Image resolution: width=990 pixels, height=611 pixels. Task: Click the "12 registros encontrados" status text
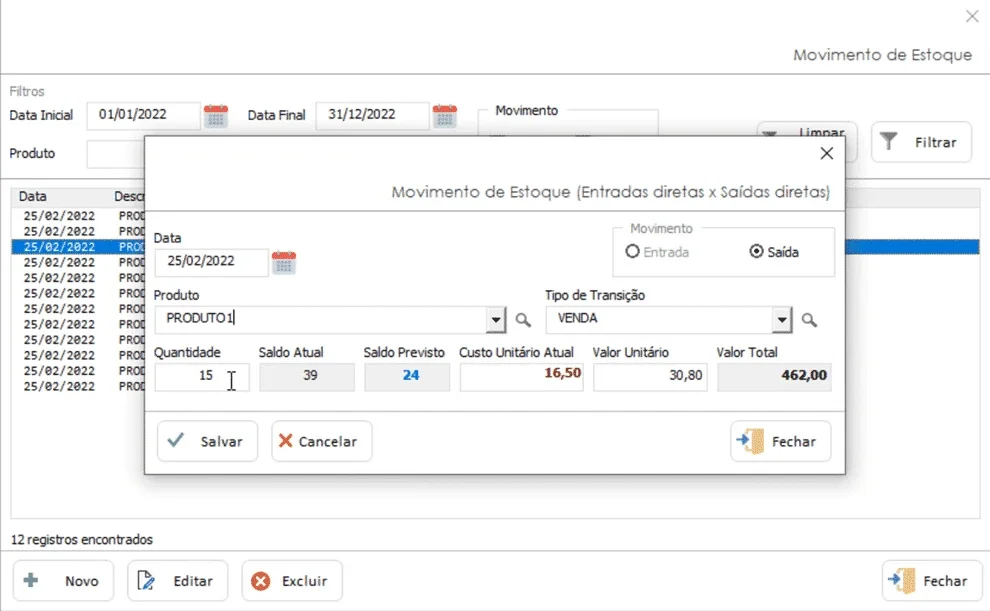coord(82,540)
